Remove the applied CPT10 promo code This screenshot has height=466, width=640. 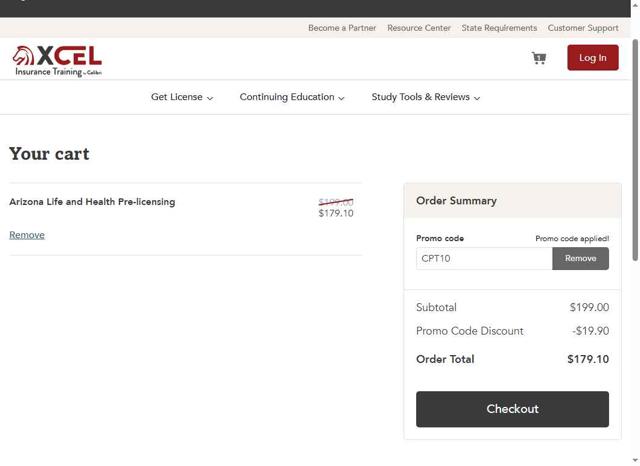(580, 258)
